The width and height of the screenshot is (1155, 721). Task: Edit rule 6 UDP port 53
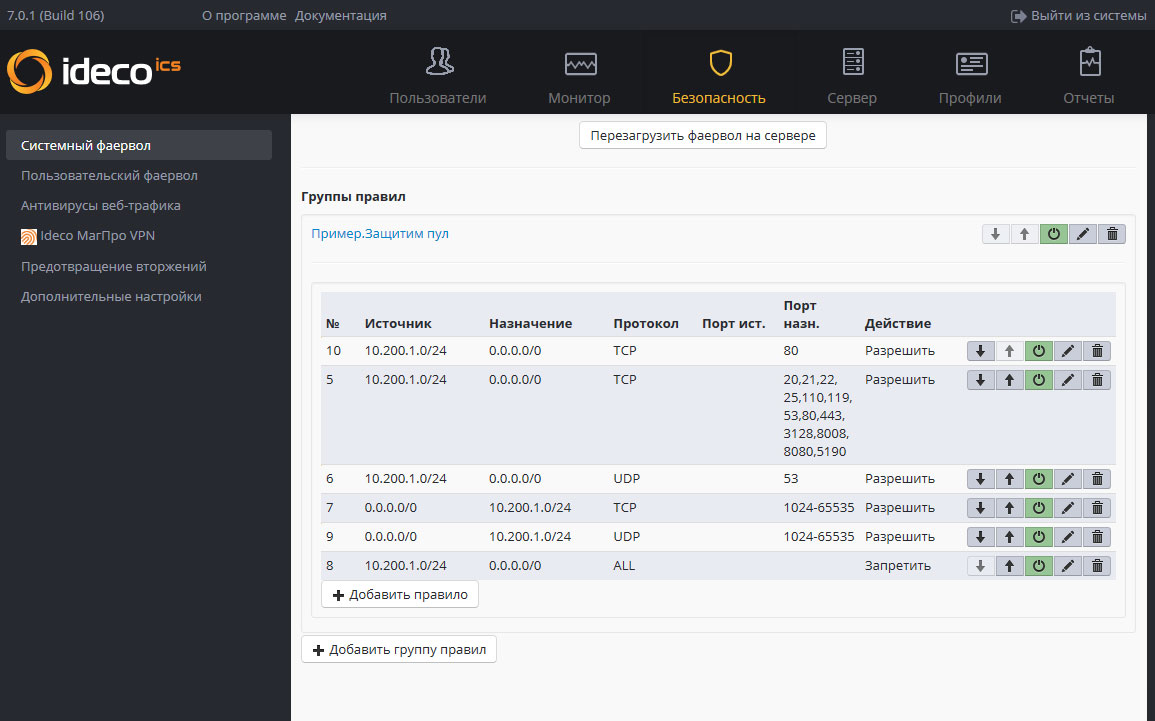(1068, 479)
